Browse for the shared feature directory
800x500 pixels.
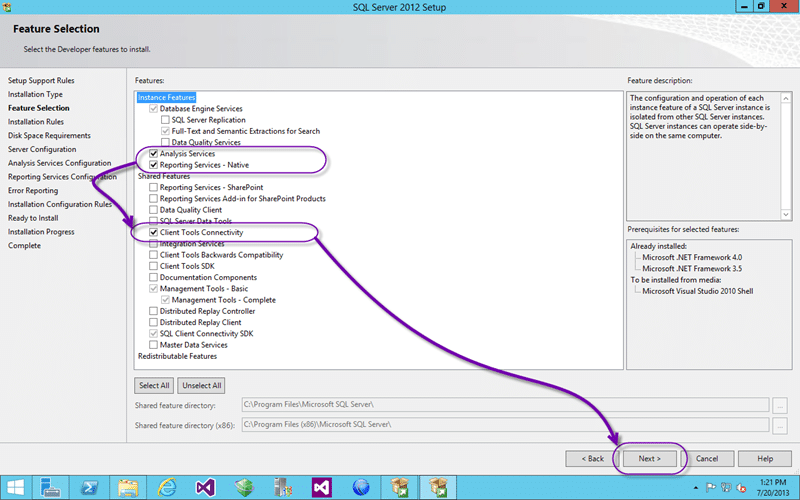click(780, 405)
